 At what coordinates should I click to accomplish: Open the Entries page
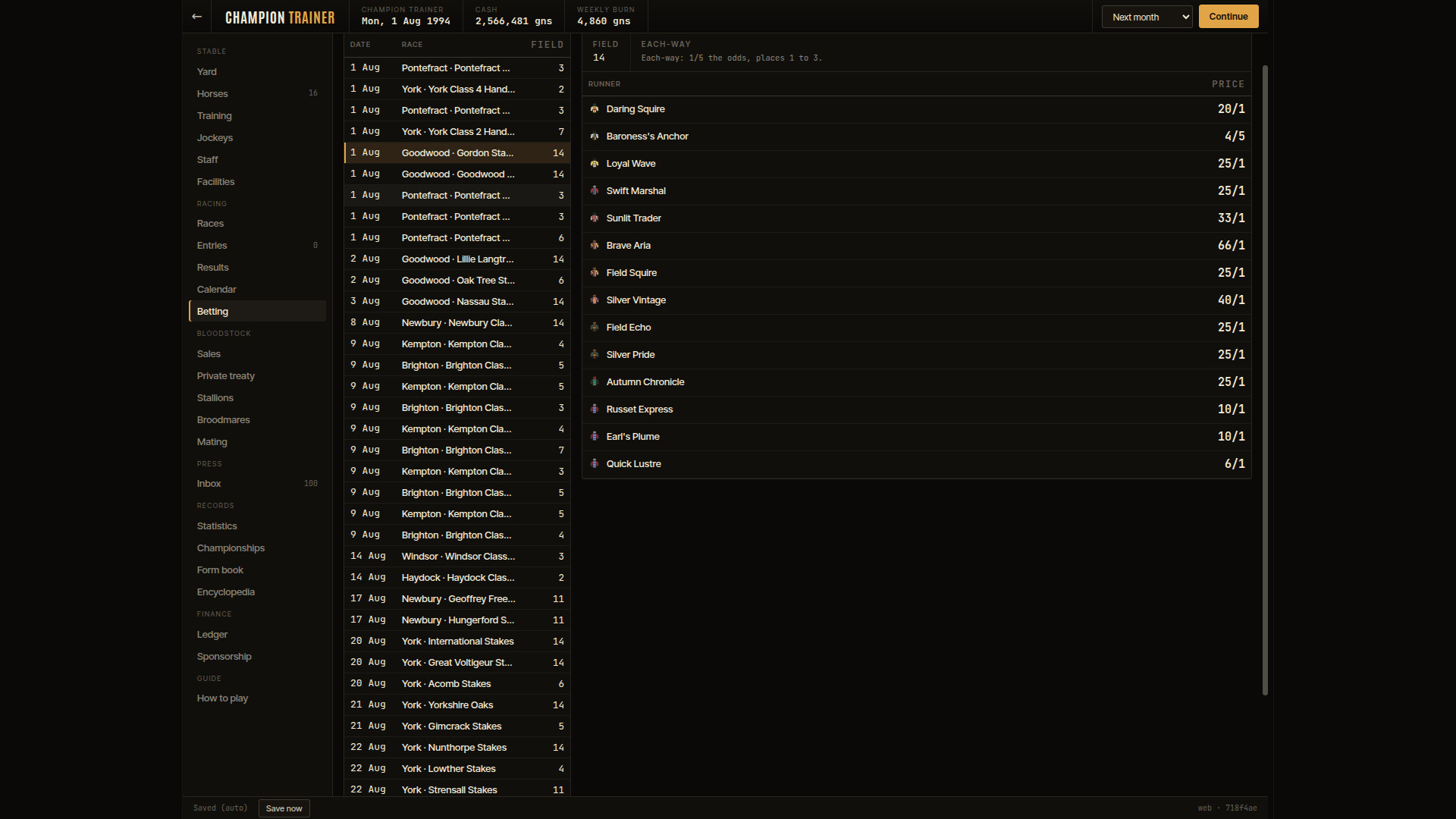point(257,246)
